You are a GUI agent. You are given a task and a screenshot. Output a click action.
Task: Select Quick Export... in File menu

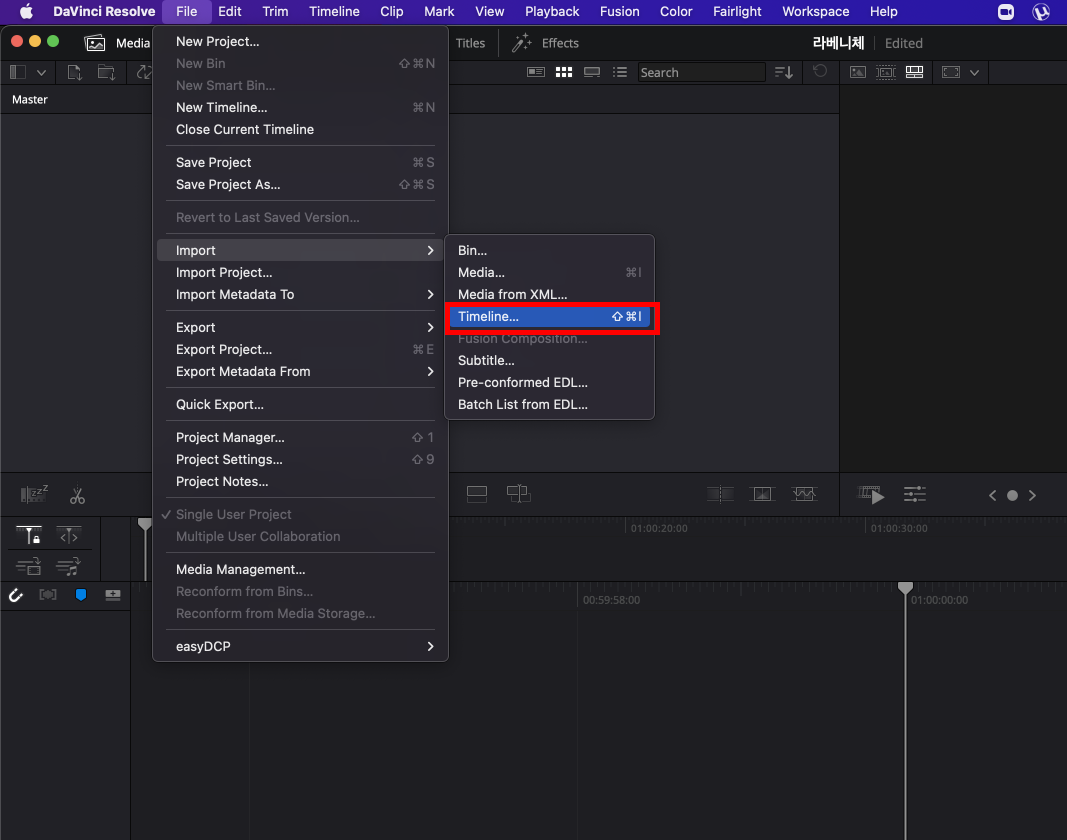[301, 404]
